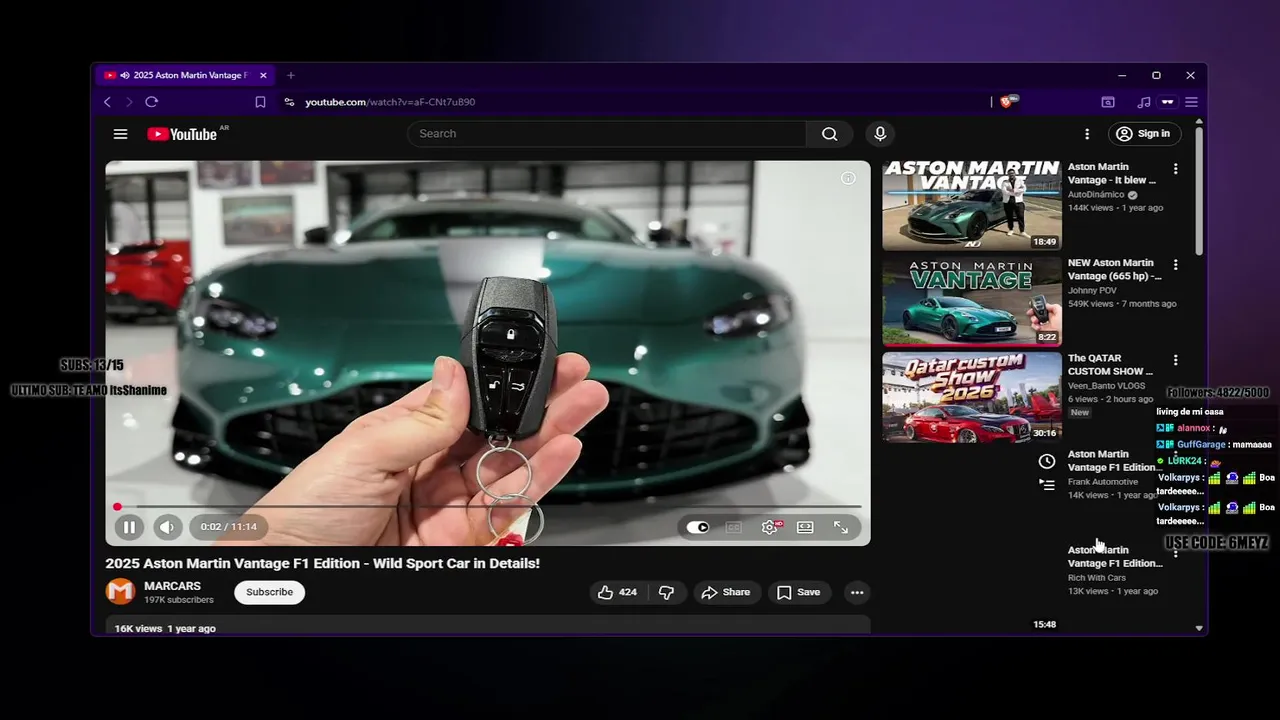Toggle closed captions in the player
This screenshot has width=1280, height=720.
734,527
